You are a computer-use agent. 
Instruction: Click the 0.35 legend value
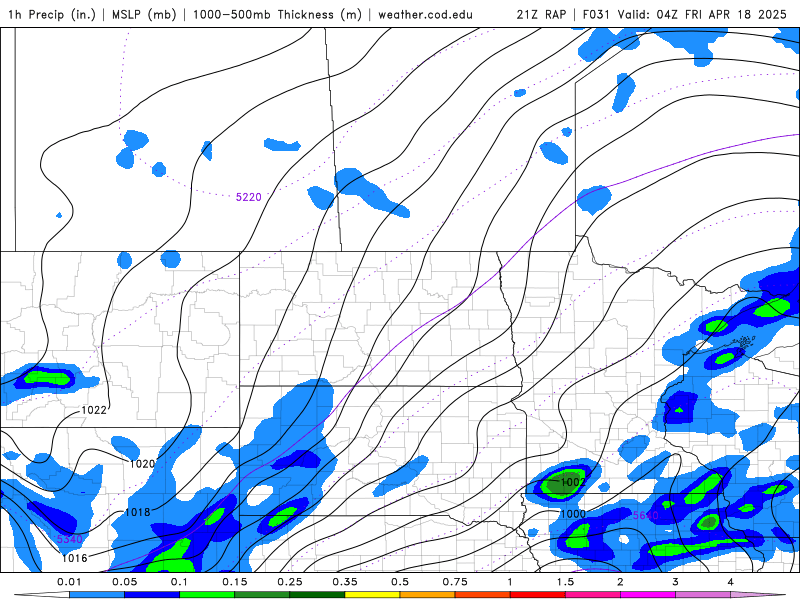[x=345, y=582]
